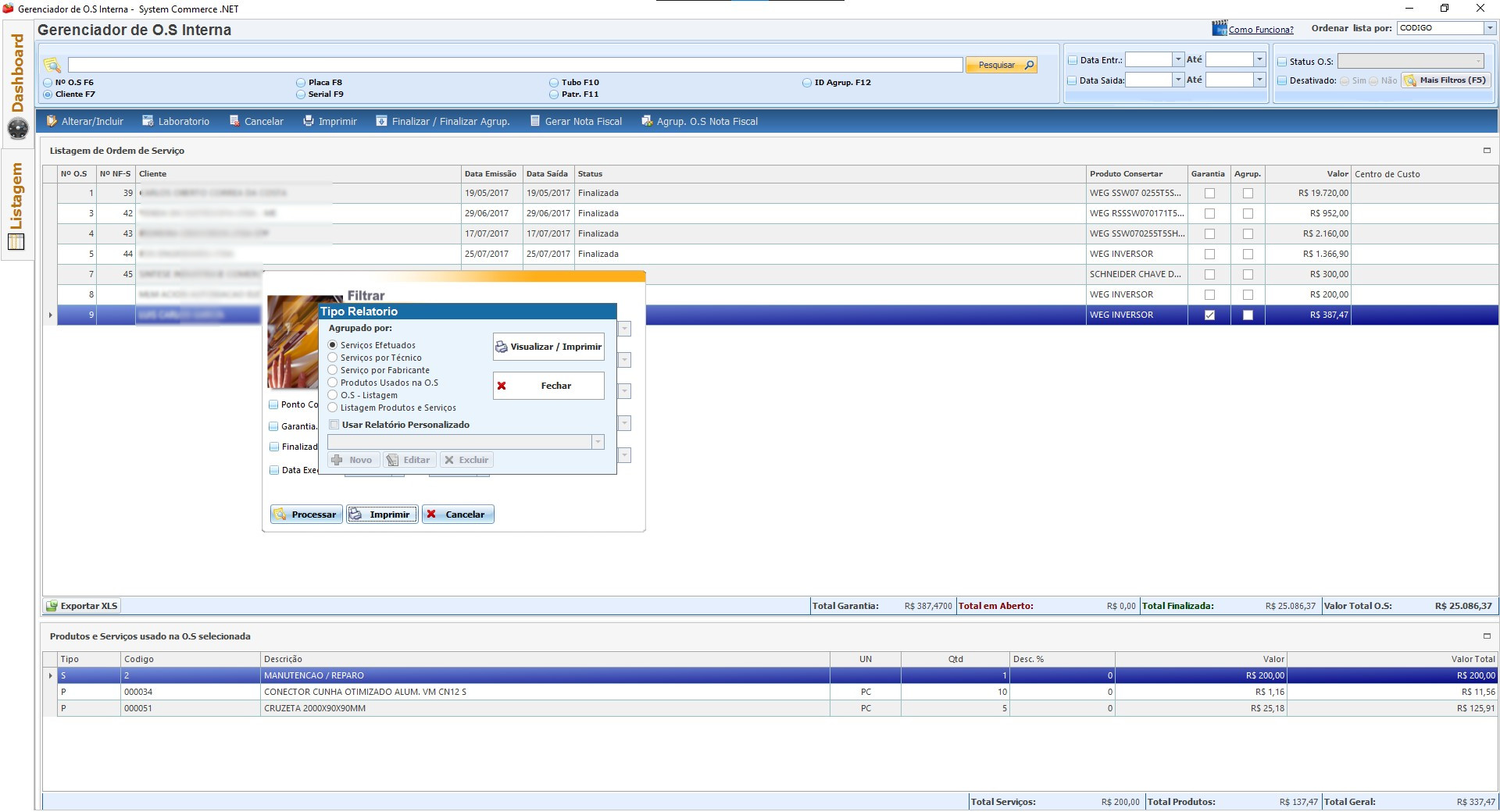Select the Serviços por Técnico radio option
Image resolution: width=1500 pixels, height=812 pixels.
point(333,358)
